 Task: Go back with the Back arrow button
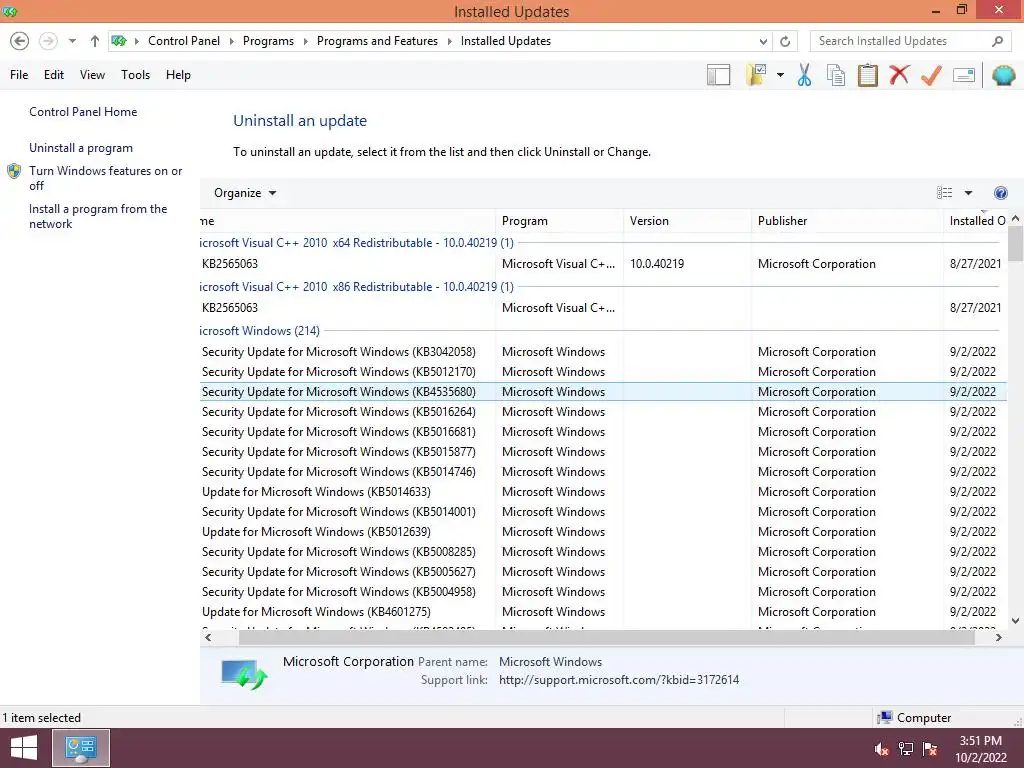pyautogui.click(x=20, y=41)
